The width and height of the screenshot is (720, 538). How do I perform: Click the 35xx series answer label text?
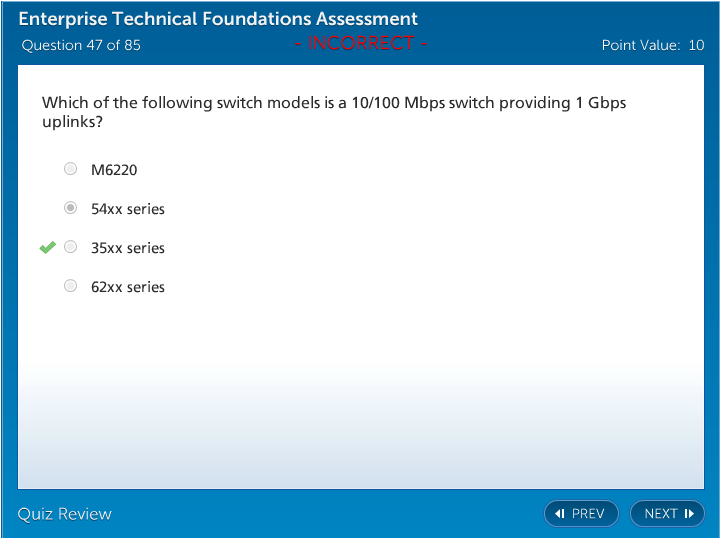point(128,248)
